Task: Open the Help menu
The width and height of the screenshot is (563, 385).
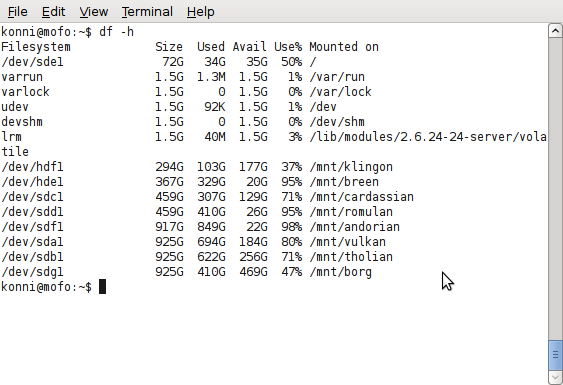Action: click(x=200, y=12)
